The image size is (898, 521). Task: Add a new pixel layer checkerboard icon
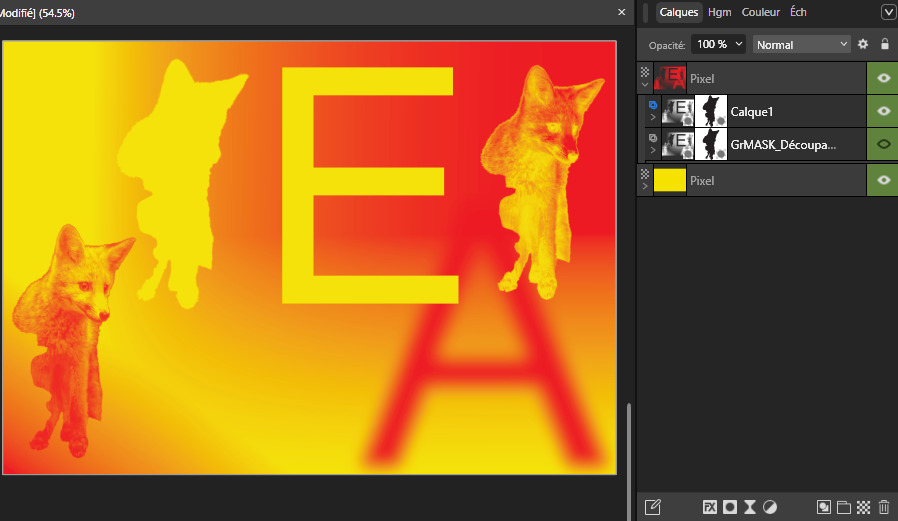(x=864, y=507)
